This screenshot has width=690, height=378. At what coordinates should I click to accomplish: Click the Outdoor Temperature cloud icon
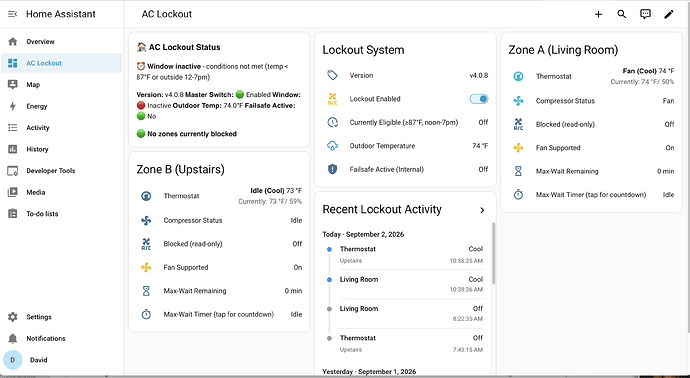[x=332, y=146]
